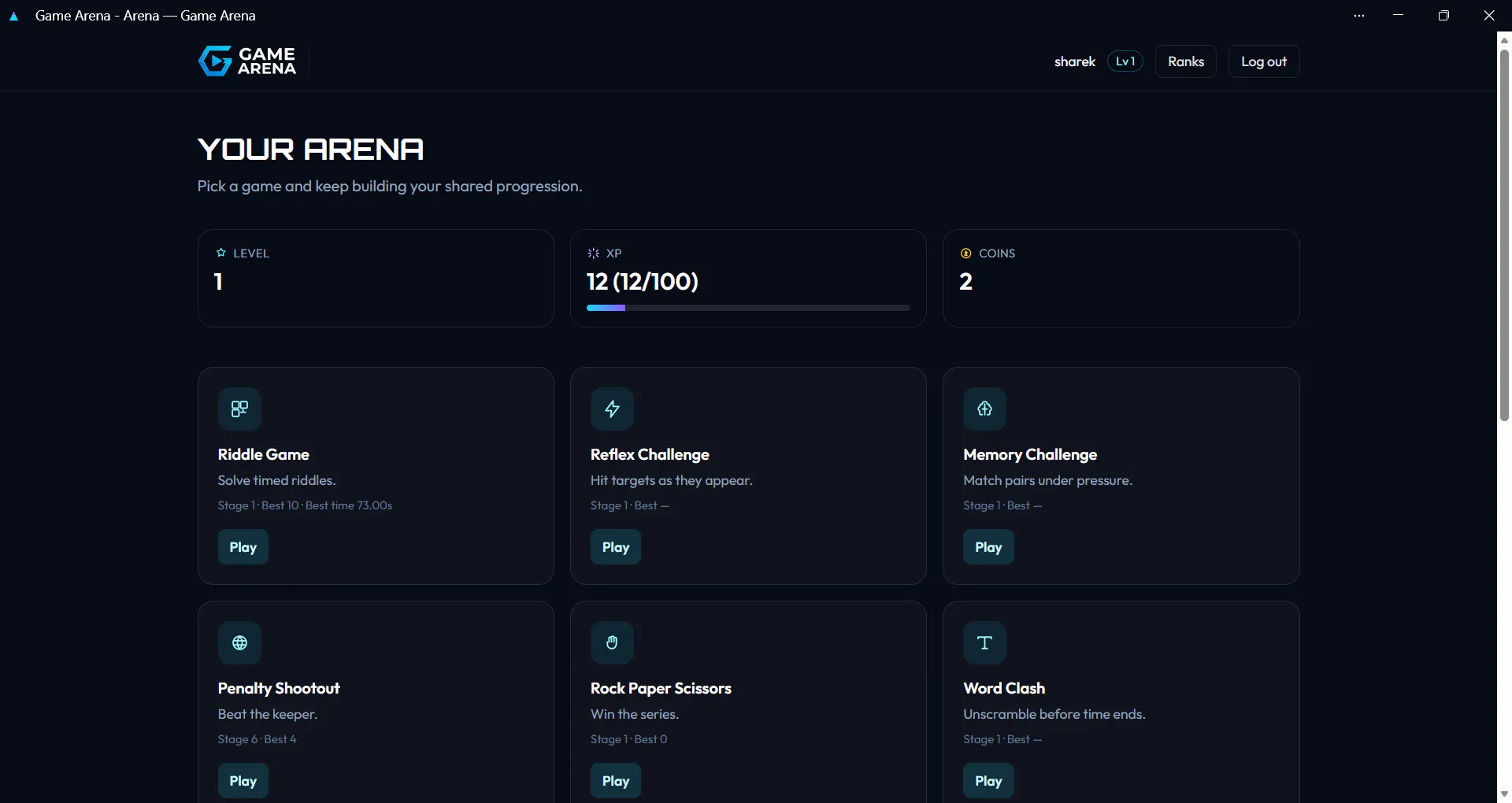The height and width of the screenshot is (803, 1512).
Task: Click the Word Clash title
Action: click(1004, 688)
